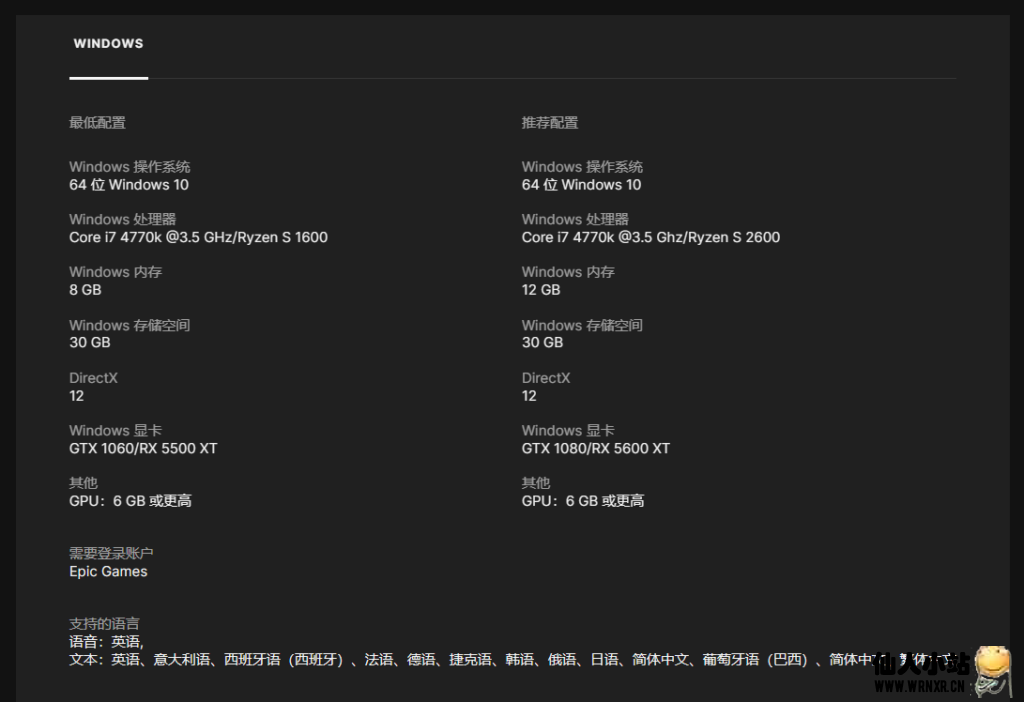Click the 推荐配置 heading
This screenshot has height=702, width=1024.
point(550,123)
